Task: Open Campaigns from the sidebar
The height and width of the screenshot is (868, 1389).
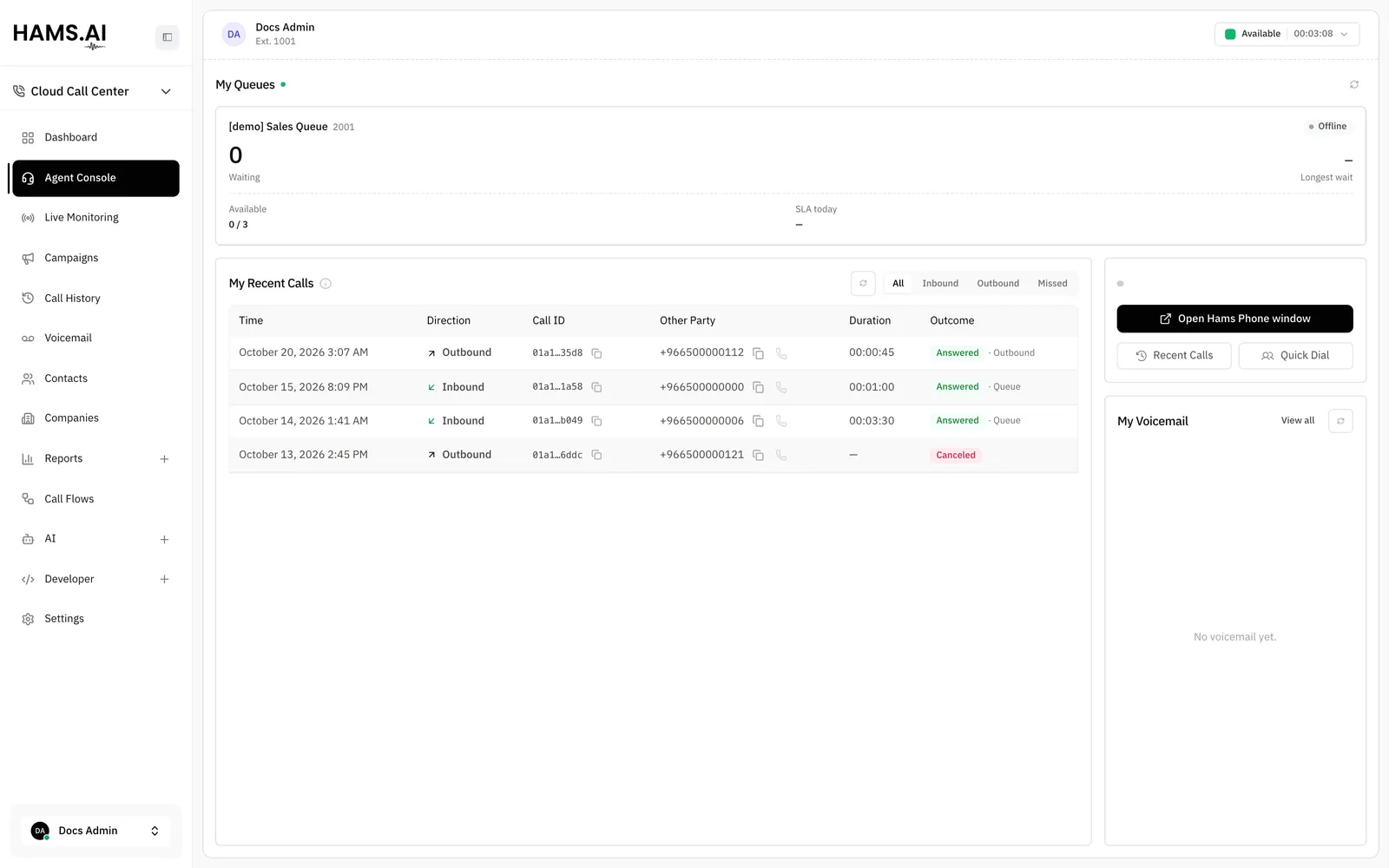Action: pyautogui.click(x=95, y=258)
